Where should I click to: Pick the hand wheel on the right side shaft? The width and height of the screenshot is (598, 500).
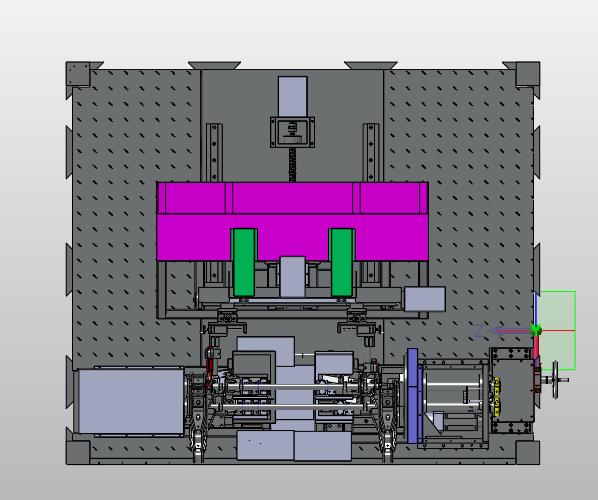pos(555,379)
